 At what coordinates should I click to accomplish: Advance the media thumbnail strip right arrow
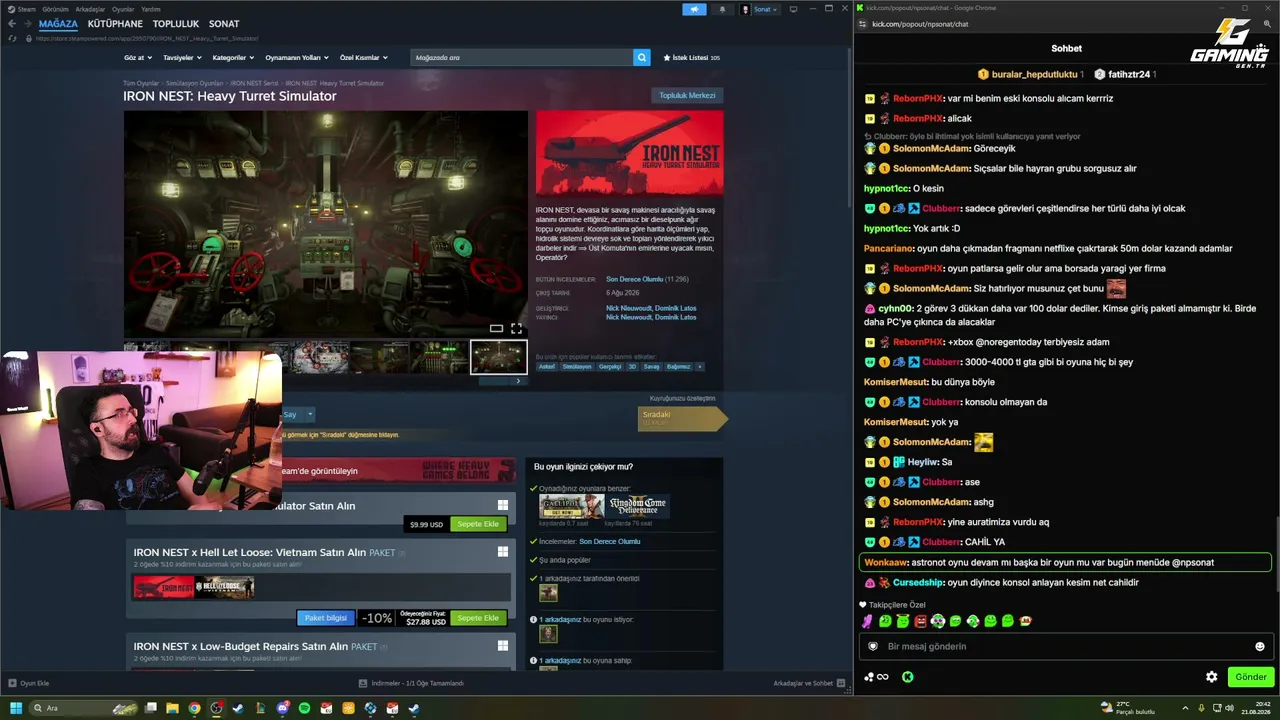click(517, 381)
